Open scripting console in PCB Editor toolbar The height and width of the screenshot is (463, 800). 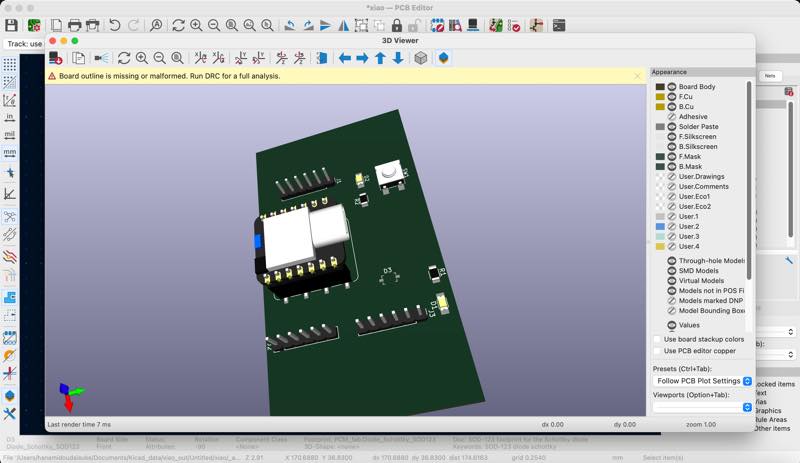click(559, 25)
